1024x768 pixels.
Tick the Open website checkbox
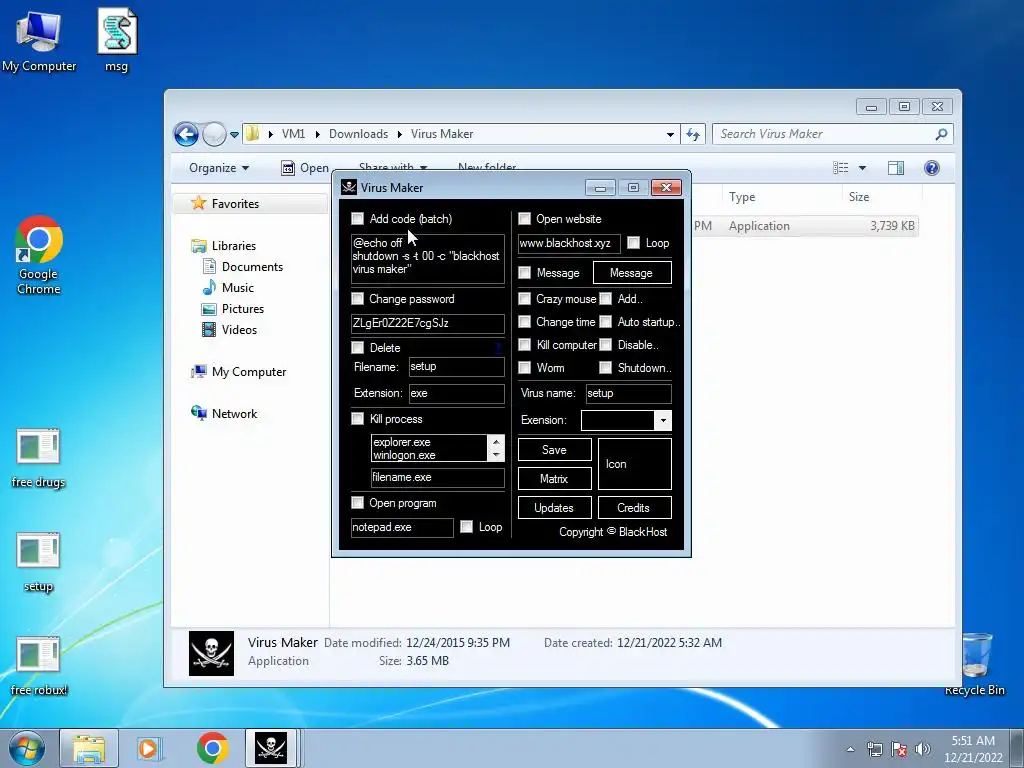pyautogui.click(x=524, y=218)
